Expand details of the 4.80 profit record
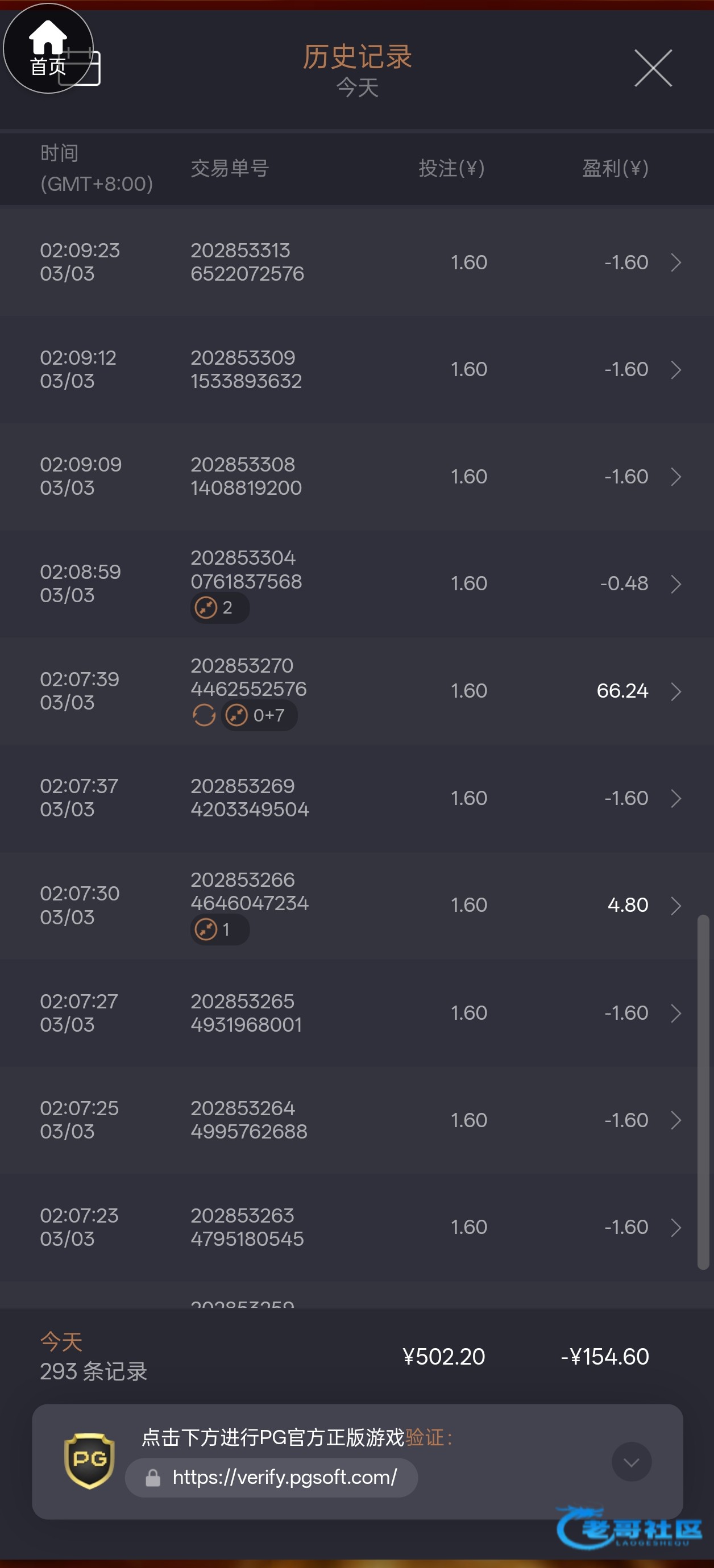 coord(675,905)
